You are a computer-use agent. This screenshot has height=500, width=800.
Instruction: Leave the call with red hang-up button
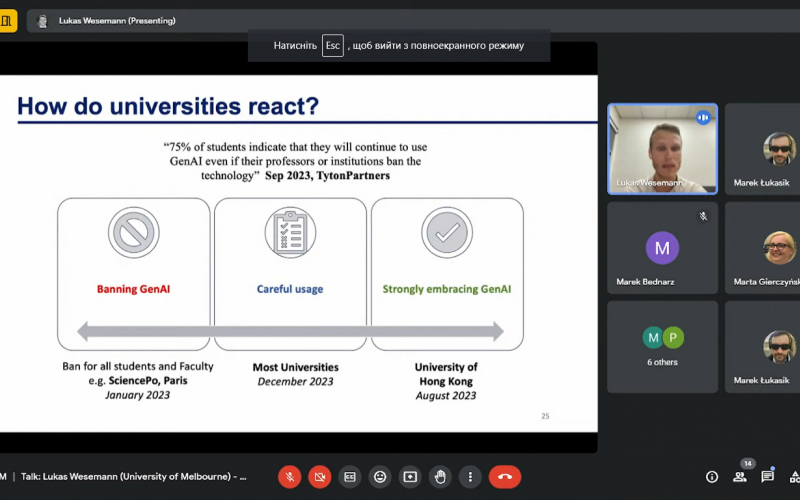pyautogui.click(x=505, y=477)
